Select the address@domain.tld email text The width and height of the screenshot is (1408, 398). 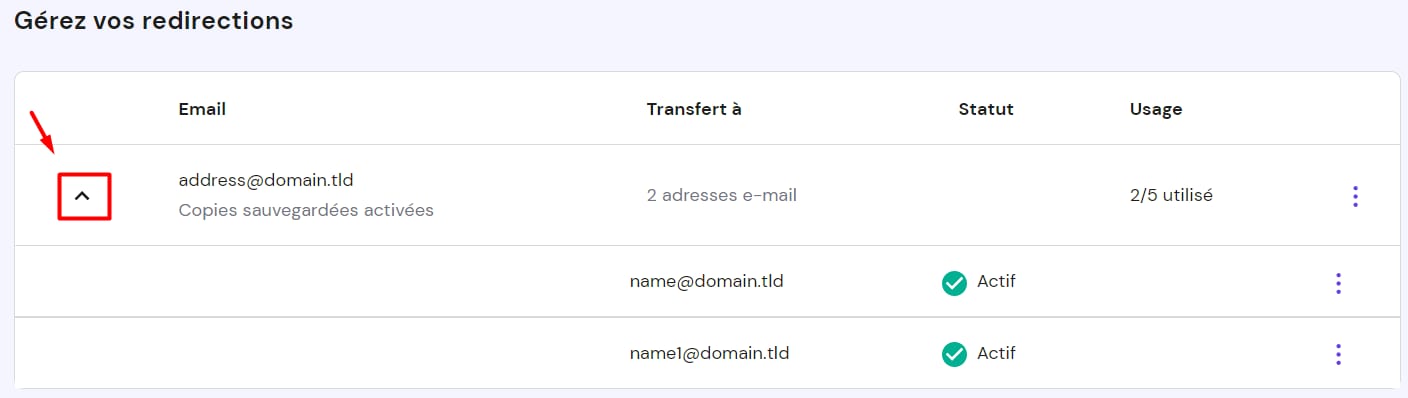(x=266, y=180)
